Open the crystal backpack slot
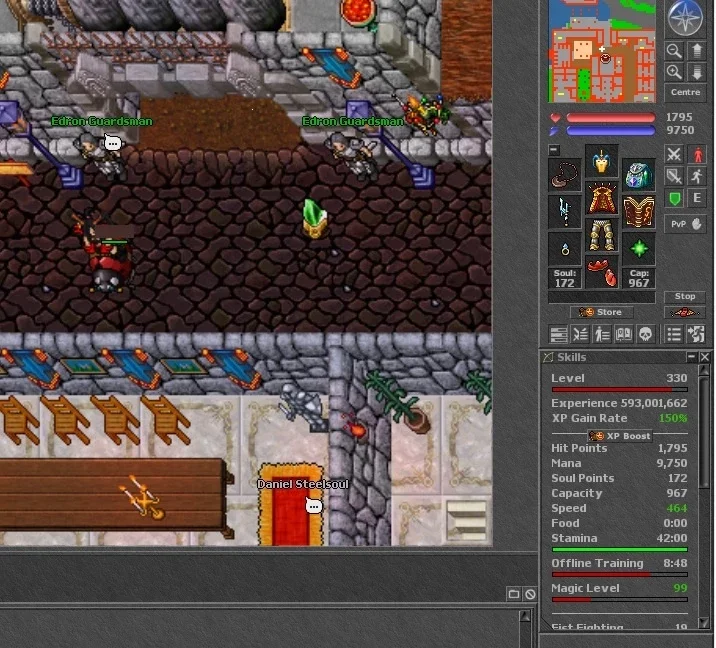 [x=639, y=175]
